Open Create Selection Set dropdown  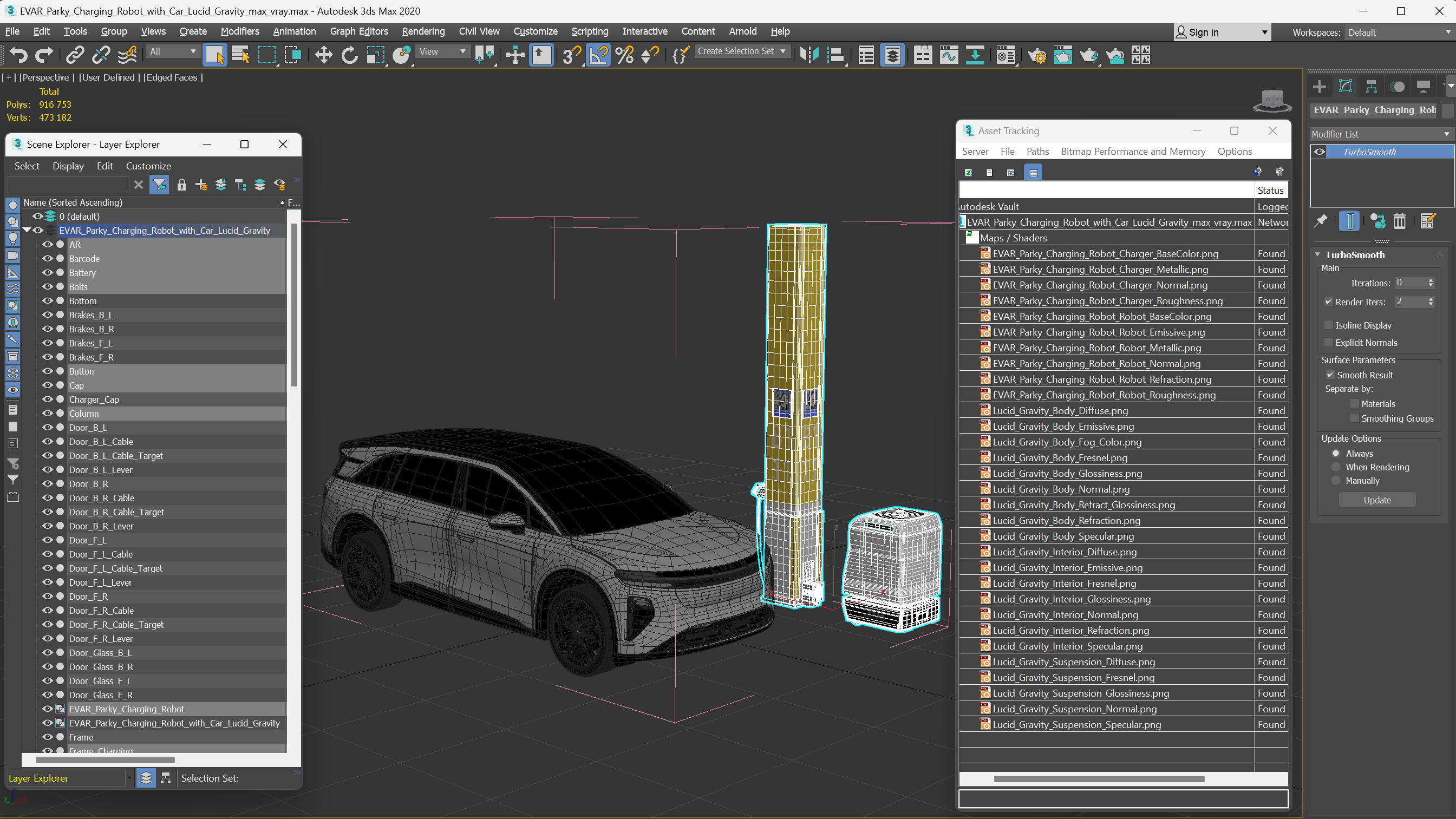(742, 51)
